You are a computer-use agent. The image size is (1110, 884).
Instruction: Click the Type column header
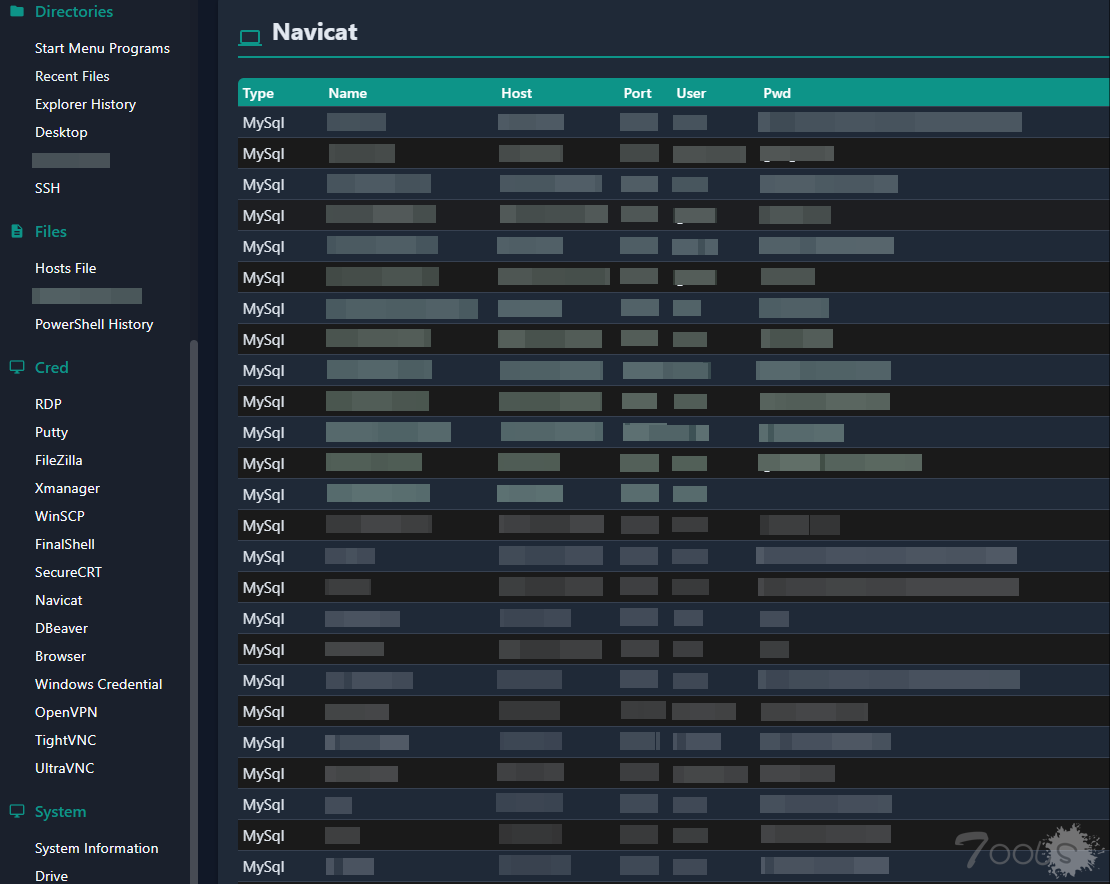point(258,93)
